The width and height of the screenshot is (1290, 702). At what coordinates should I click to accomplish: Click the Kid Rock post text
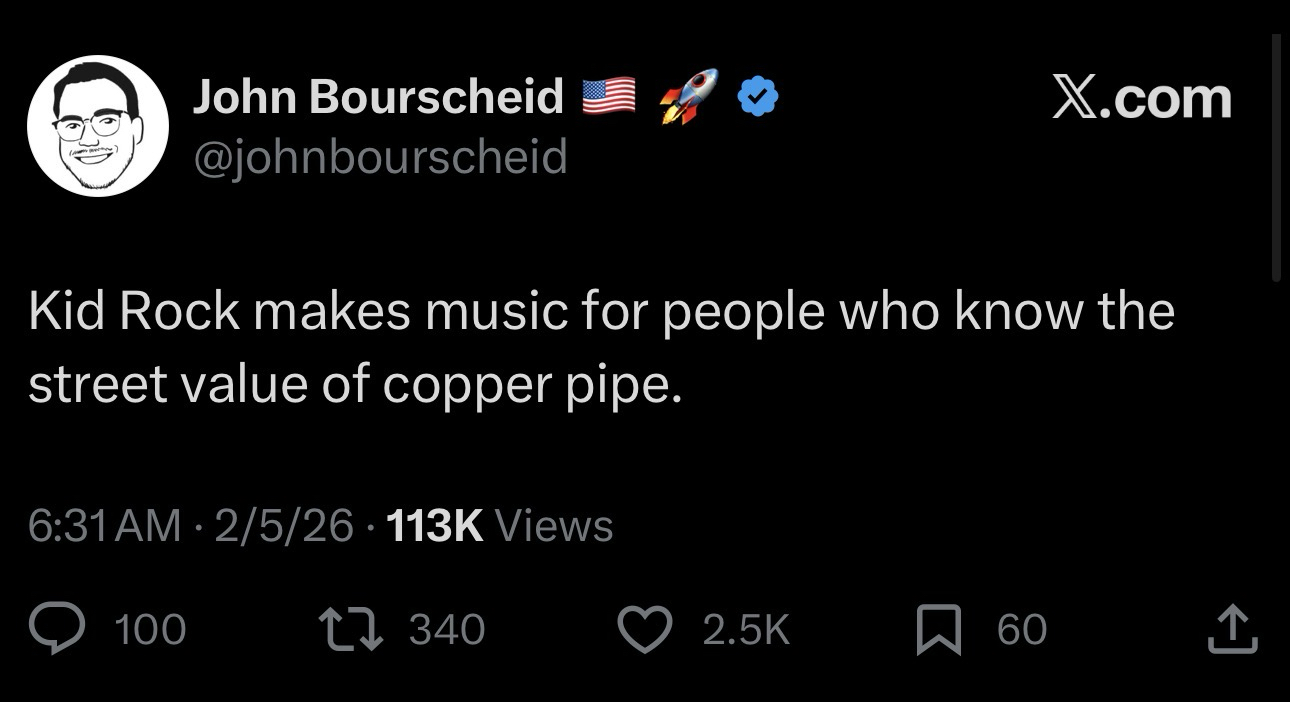tap(600, 348)
